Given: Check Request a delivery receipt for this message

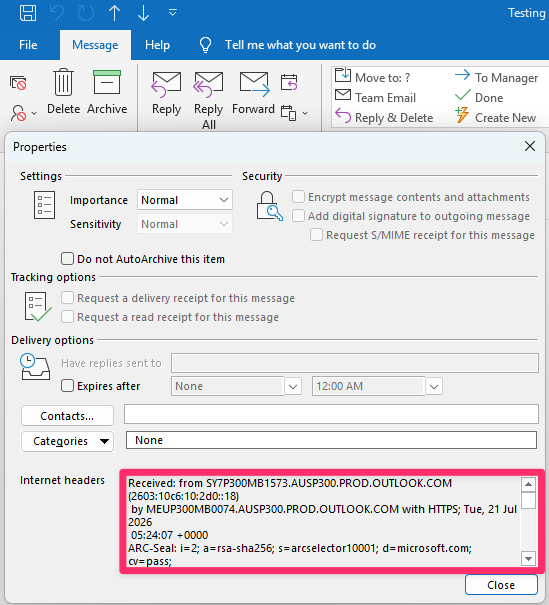Looking at the screenshot, I should pos(67,298).
